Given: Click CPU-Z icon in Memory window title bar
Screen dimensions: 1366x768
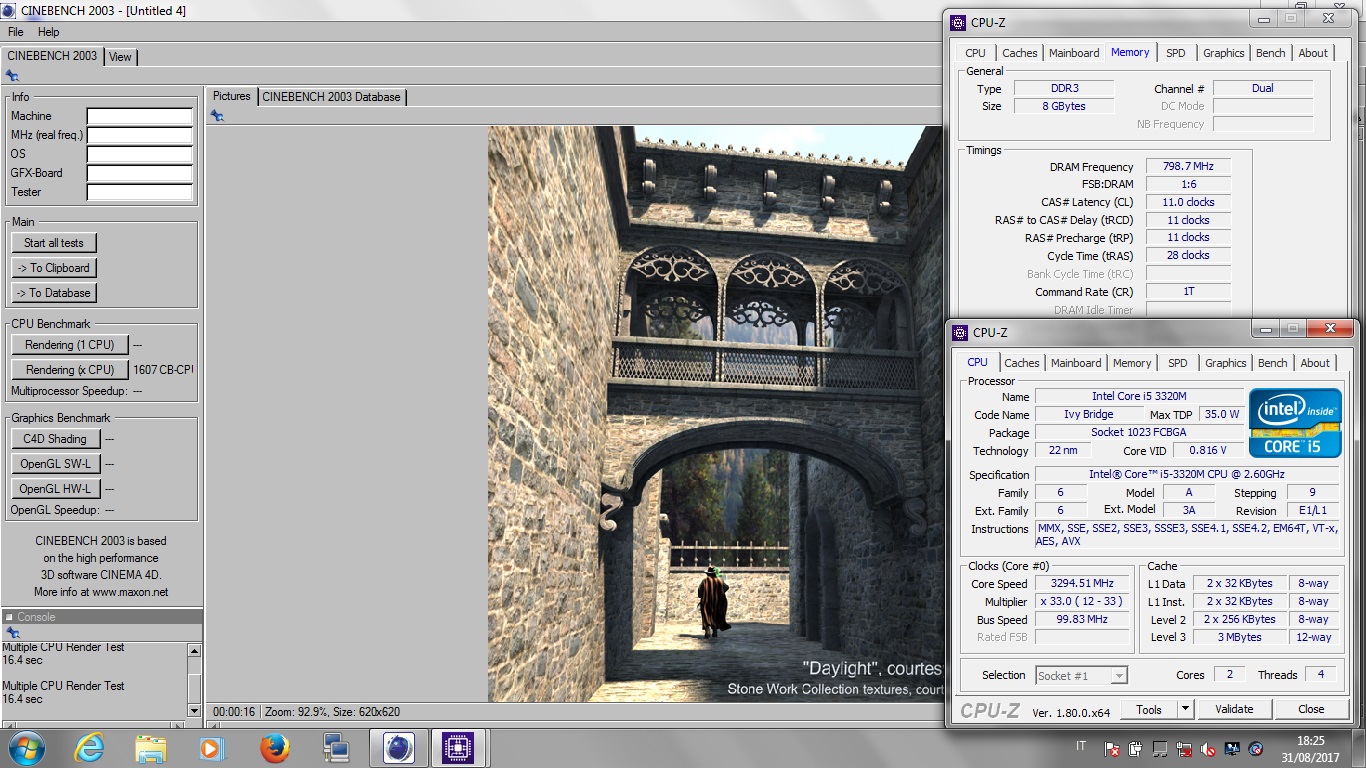Looking at the screenshot, I should [x=959, y=22].
